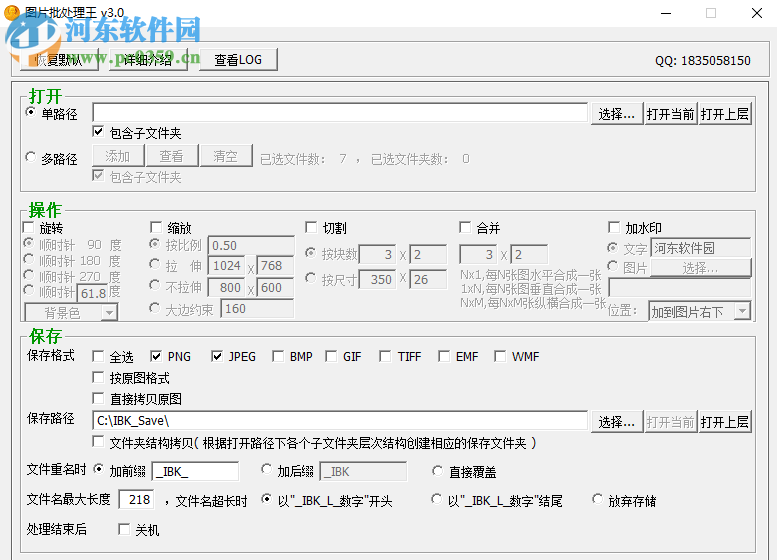Click 打开上层 in the 打开 section
The width and height of the screenshot is (777, 560).
point(724,114)
